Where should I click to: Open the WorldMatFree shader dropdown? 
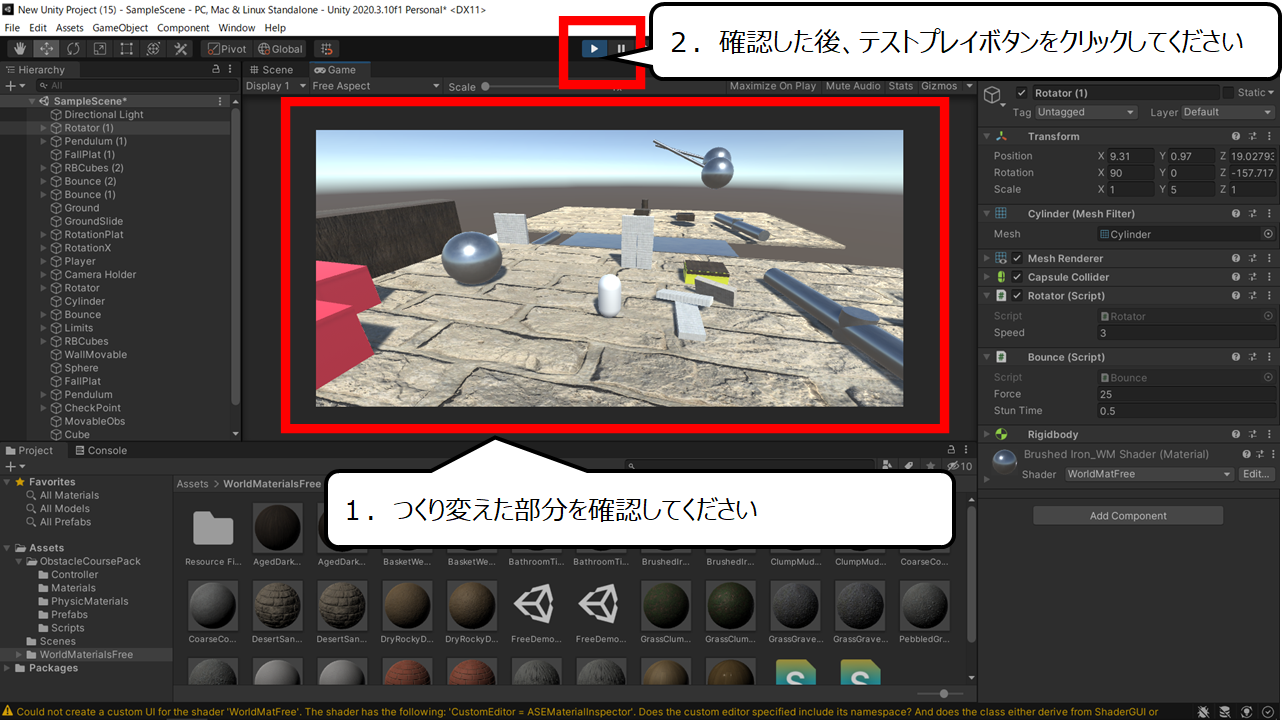point(1149,474)
